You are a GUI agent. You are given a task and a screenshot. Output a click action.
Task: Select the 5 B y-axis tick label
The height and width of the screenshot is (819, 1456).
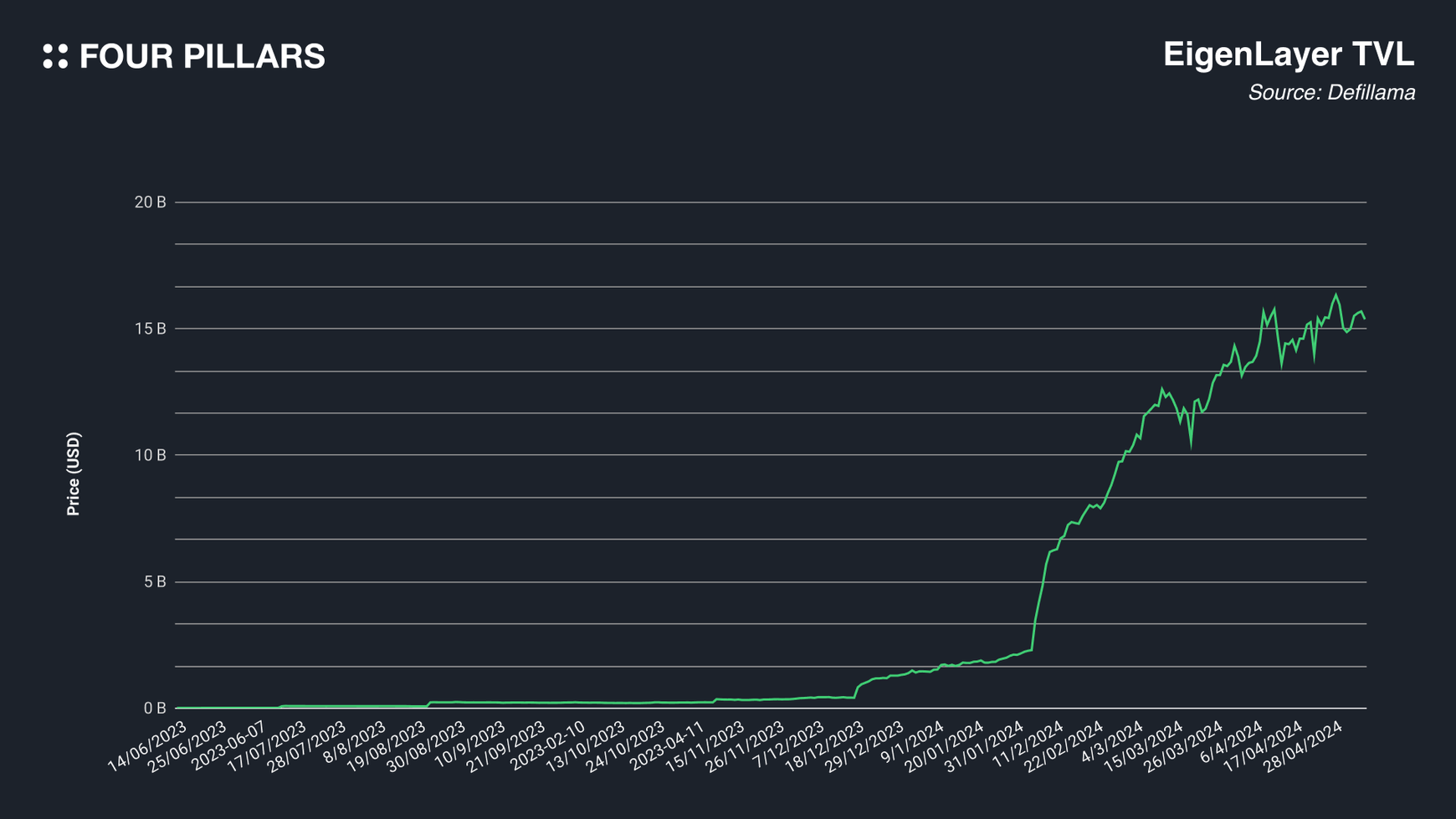pos(155,582)
